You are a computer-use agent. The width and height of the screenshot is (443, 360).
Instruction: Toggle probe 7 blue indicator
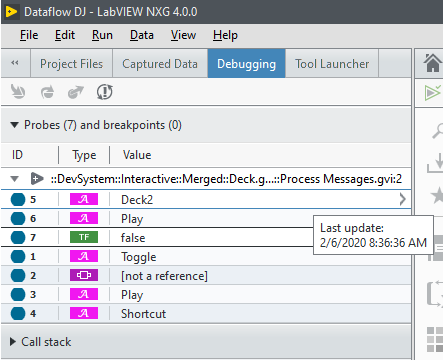coord(18,237)
